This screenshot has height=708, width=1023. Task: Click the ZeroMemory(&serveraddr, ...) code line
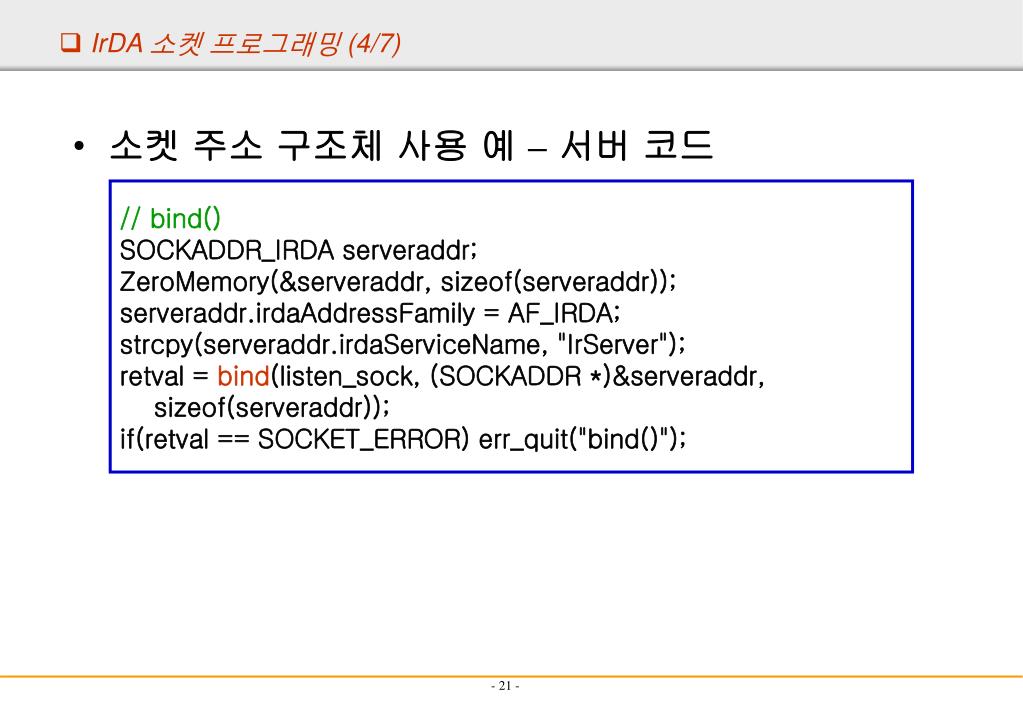pos(398,282)
